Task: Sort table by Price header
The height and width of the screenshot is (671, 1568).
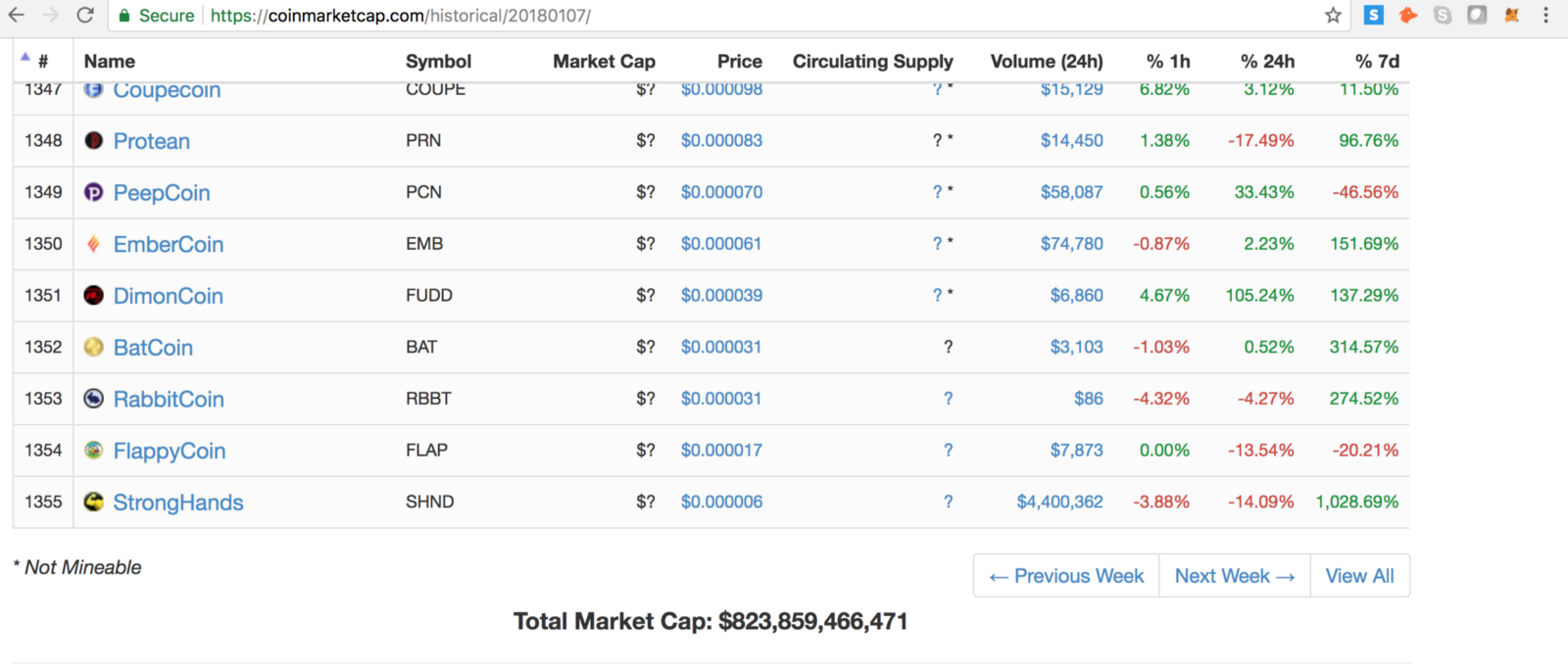Action: (x=739, y=61)
